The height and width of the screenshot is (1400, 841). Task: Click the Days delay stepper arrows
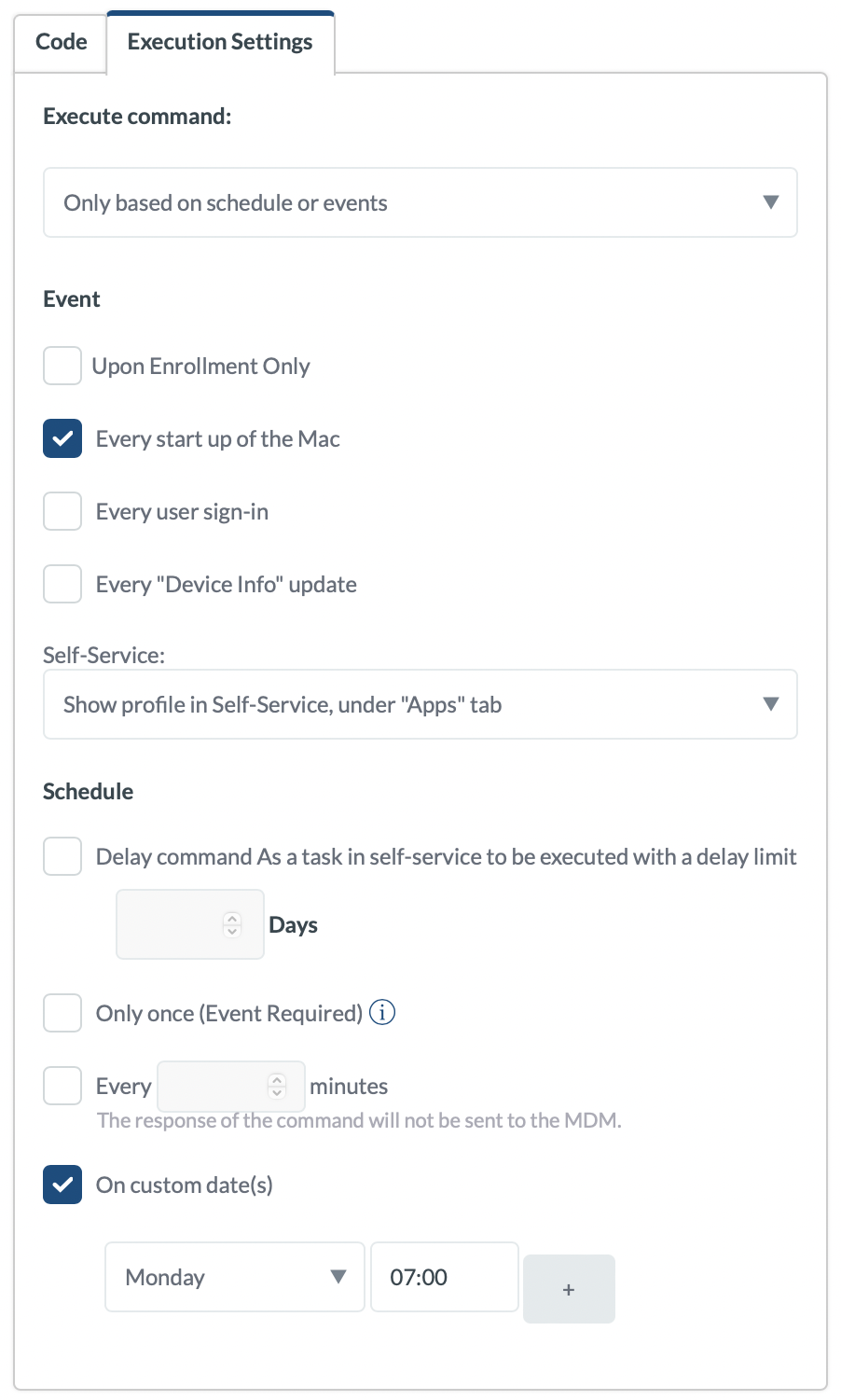232,924
